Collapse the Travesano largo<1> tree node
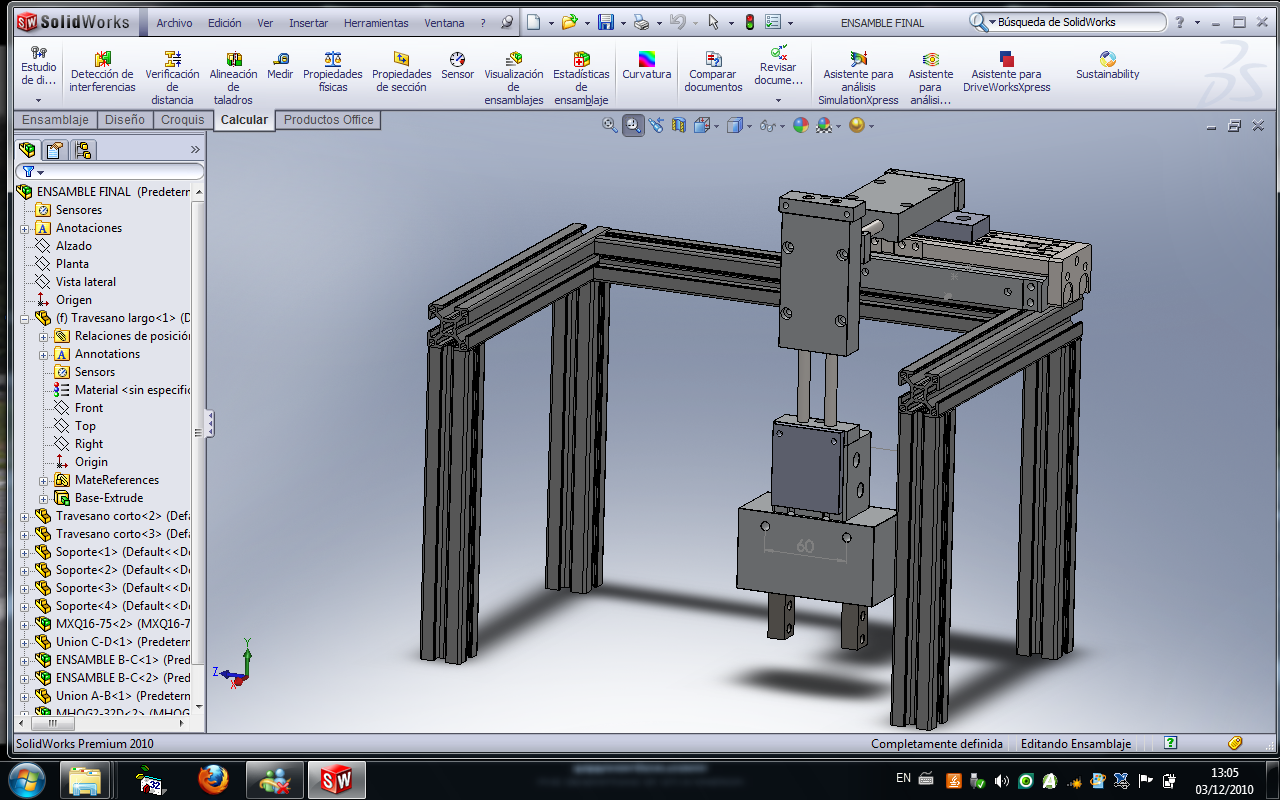Screen dimensions: 1280x800 [x=25, y=318]
